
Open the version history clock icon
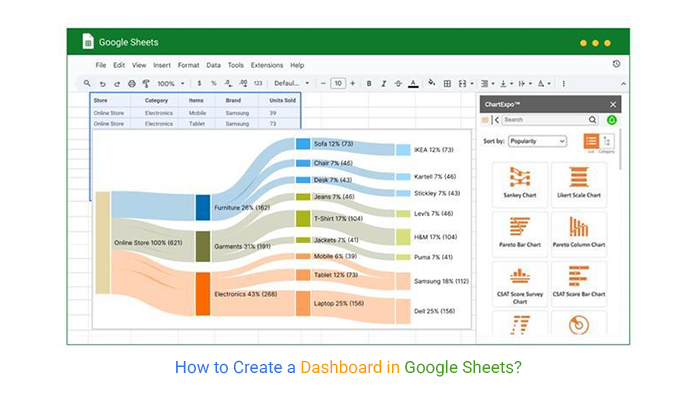pyautogui.click(x=616, y=64)
